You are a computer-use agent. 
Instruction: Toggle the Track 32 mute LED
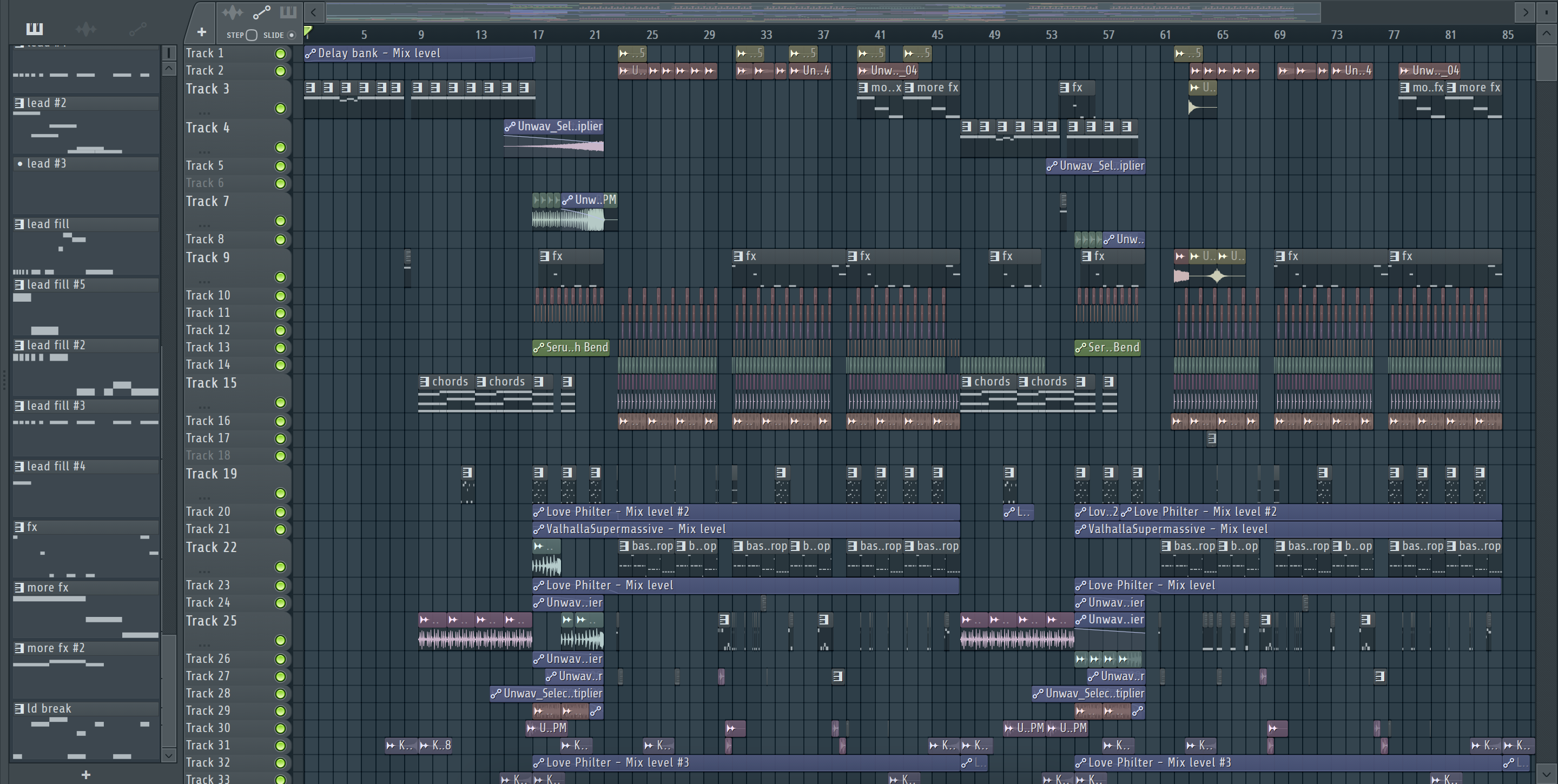[x=280, y=763]
